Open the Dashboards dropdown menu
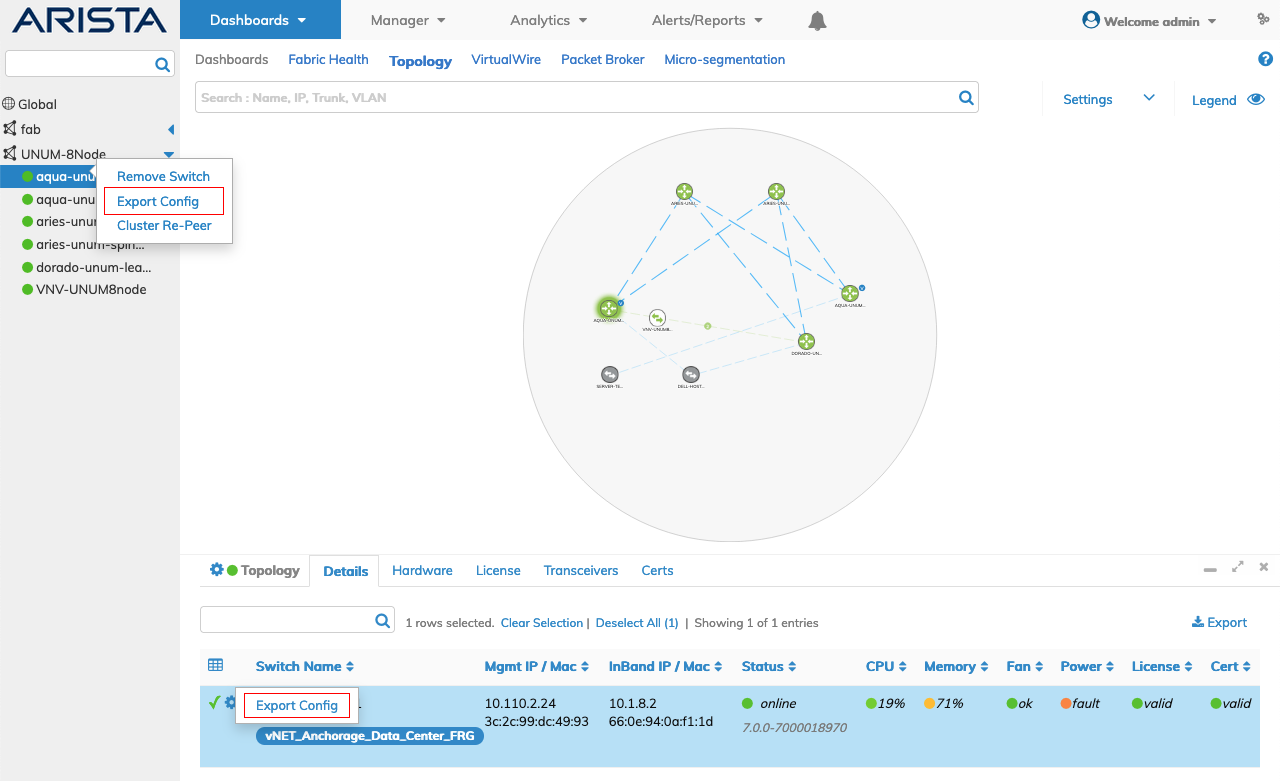This screenshot has width=1280, height=781. pyautogui.click(x=259, y=20)
